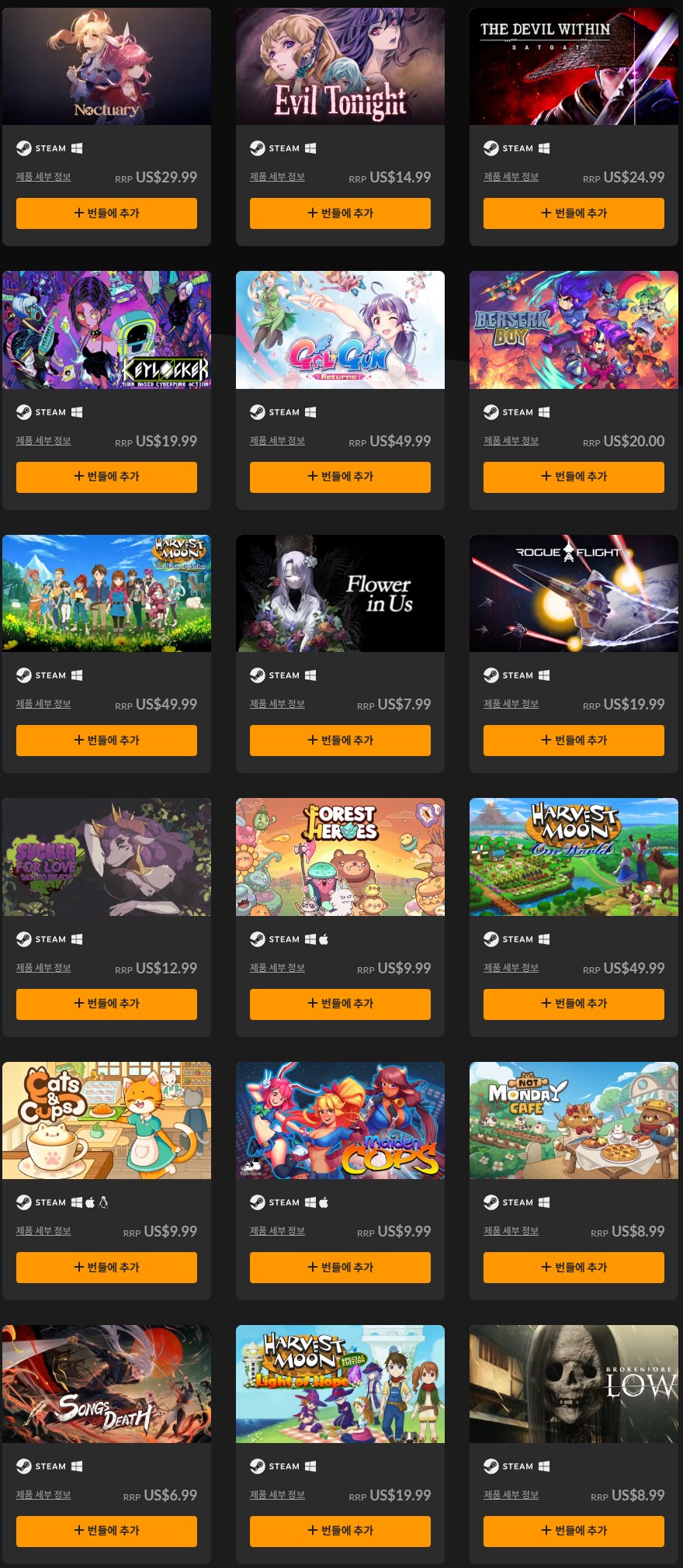Open product details for Gal Gun Returns

pos(277,441)
